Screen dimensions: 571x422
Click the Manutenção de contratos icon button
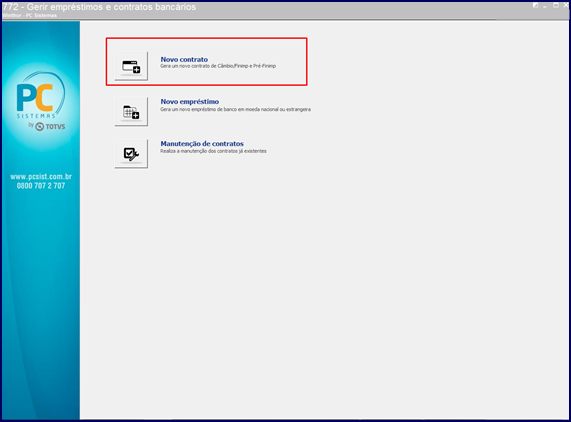tap(131, 154)
